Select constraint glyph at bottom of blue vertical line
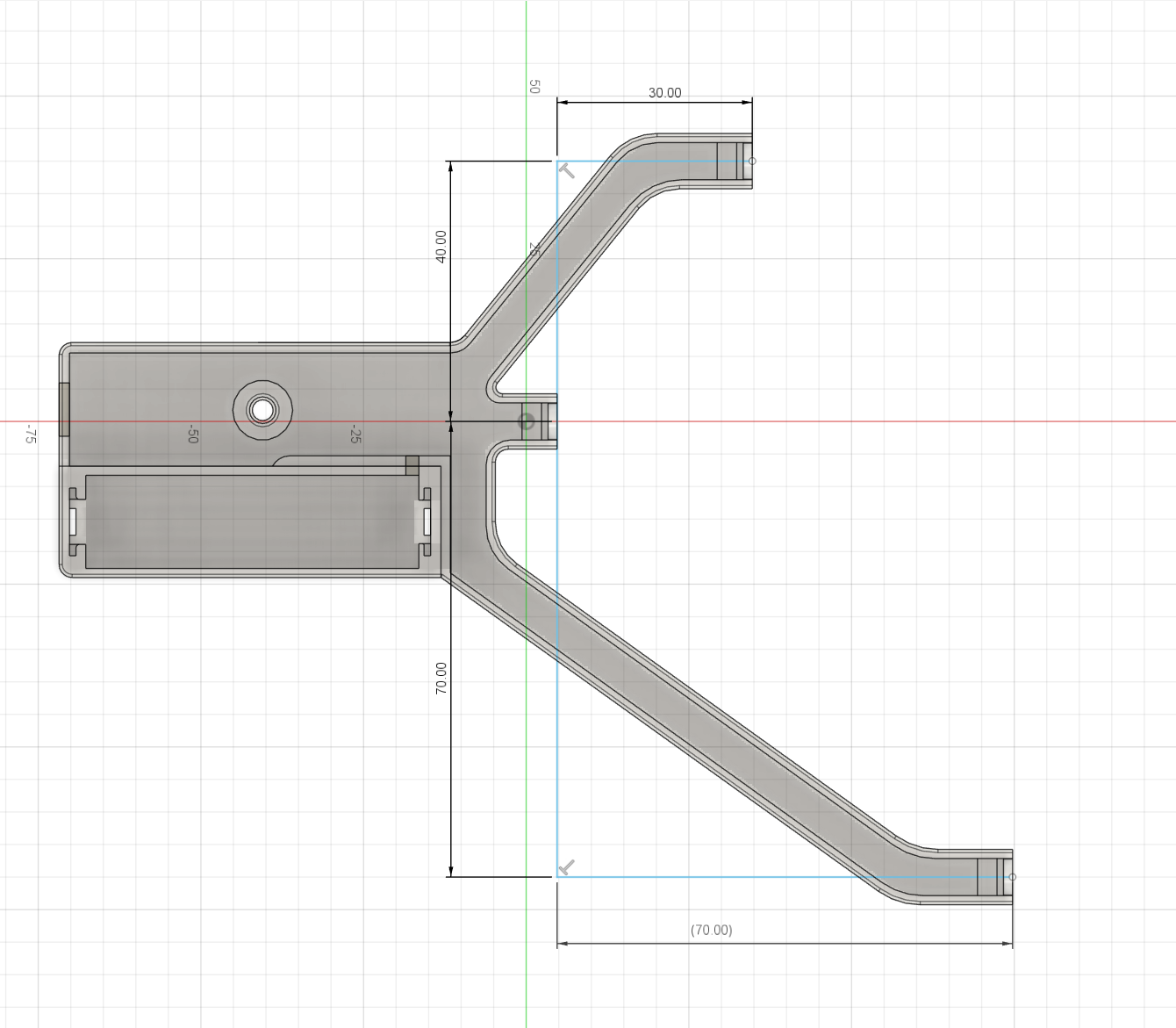 [567, 867]
